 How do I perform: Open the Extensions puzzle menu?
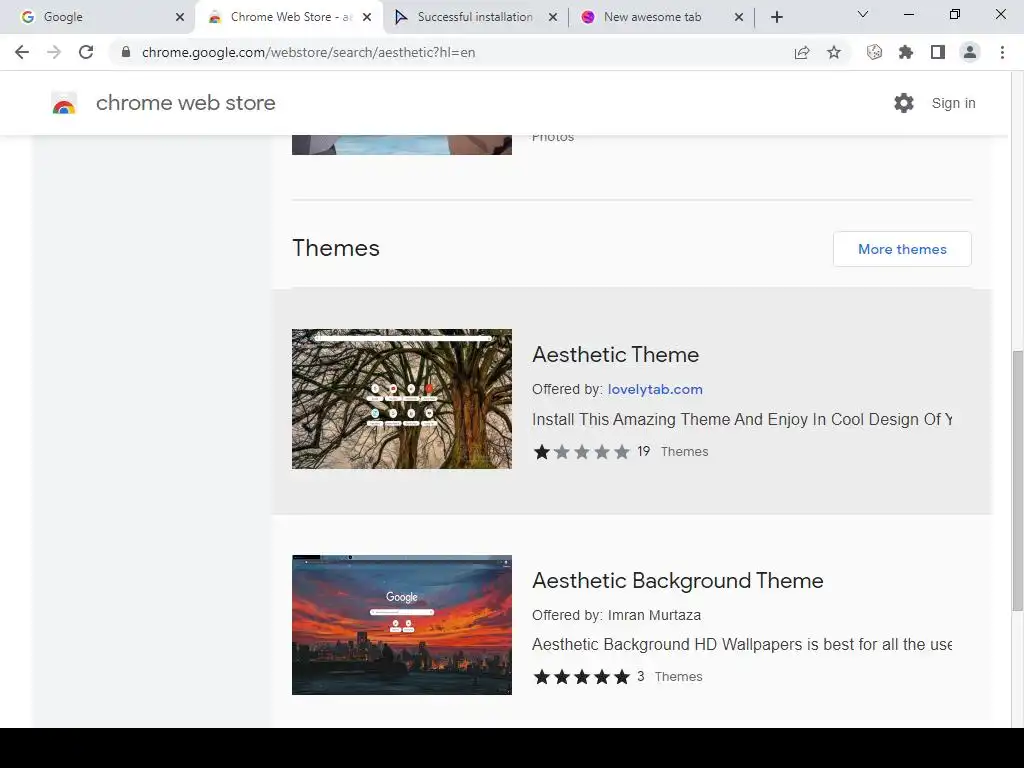coord(906,52)
